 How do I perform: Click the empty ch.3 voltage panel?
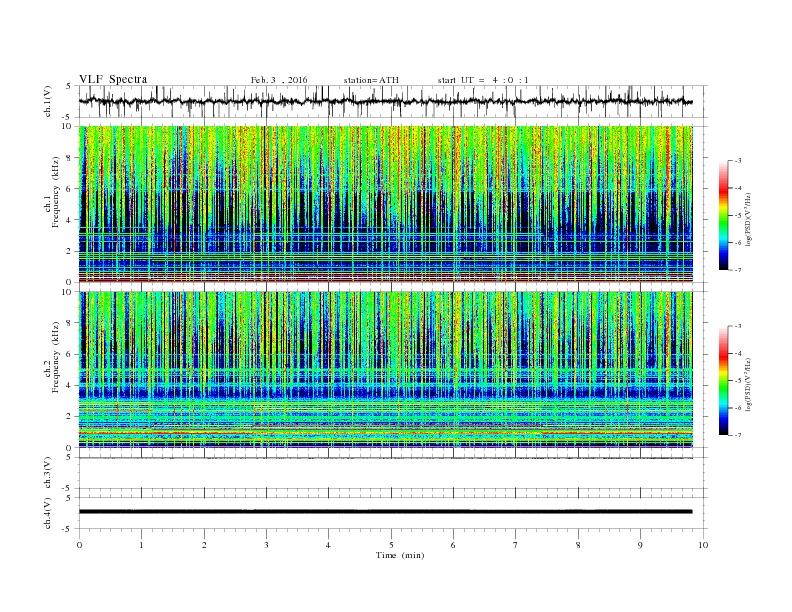392,473
